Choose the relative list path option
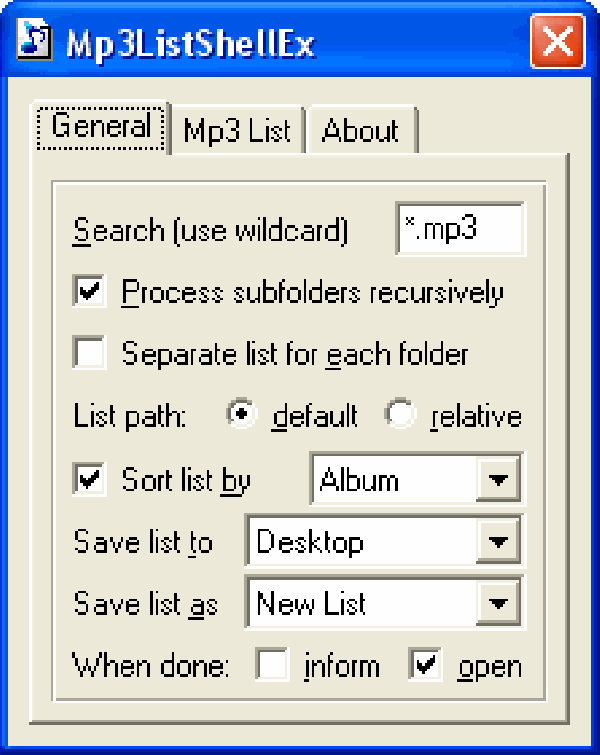 (401, 415)
